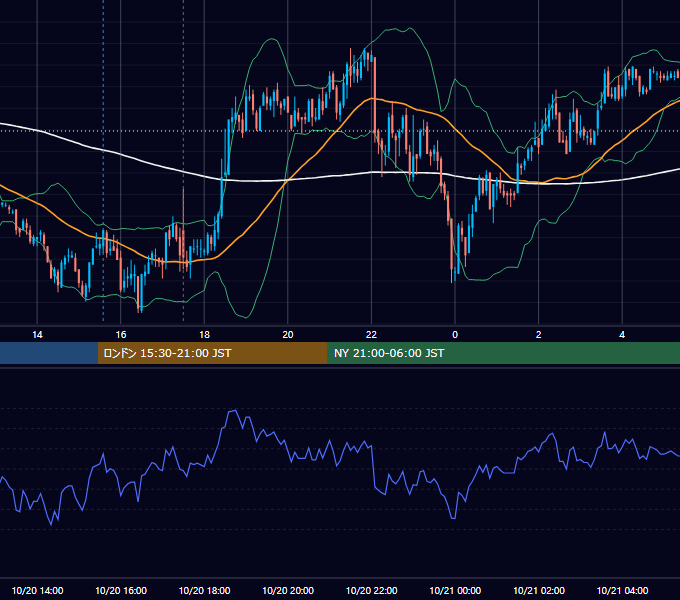The image size is (680, 600).
Task: Click the 10/20 14:00 time label
Action: pos(37,590)
